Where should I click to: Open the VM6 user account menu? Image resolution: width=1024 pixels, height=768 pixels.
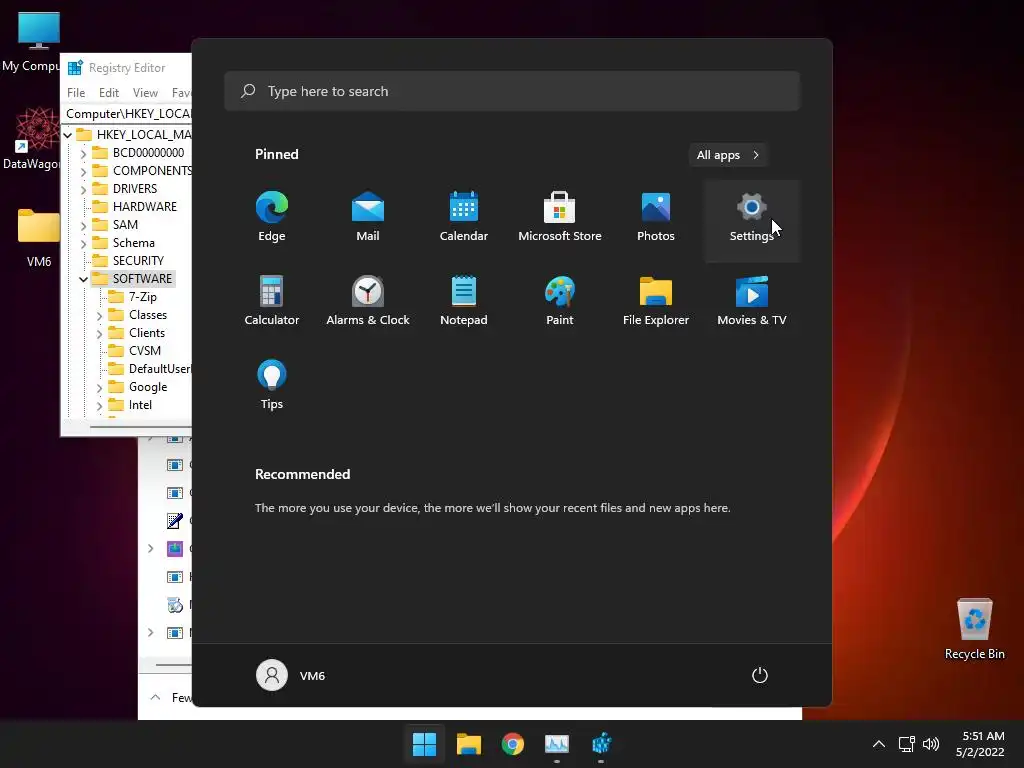point(291,675)
